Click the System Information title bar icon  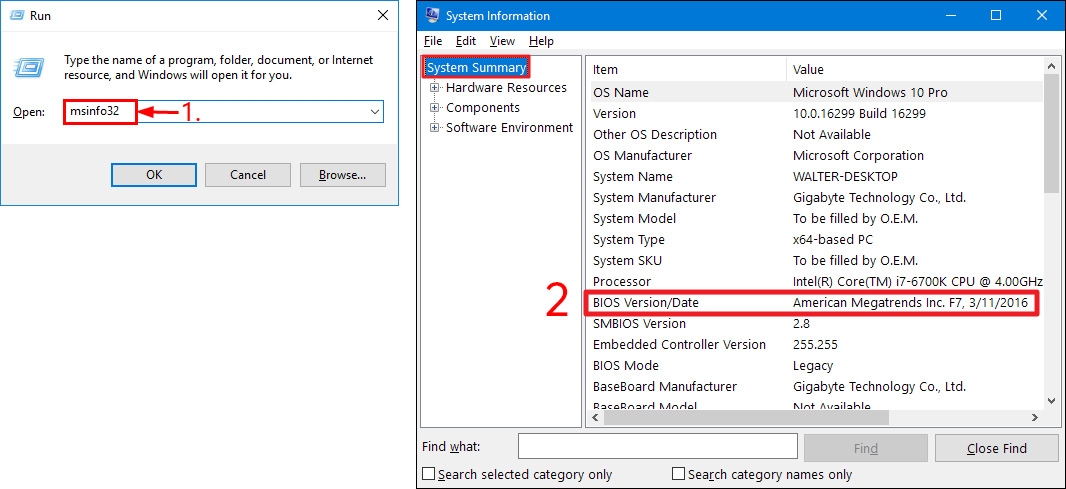(x=431, y=15)
